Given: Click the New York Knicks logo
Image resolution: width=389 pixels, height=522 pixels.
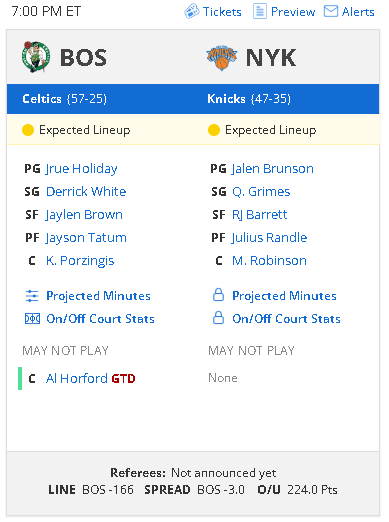Looking at the screenshot, I should (x=222, y=58).
